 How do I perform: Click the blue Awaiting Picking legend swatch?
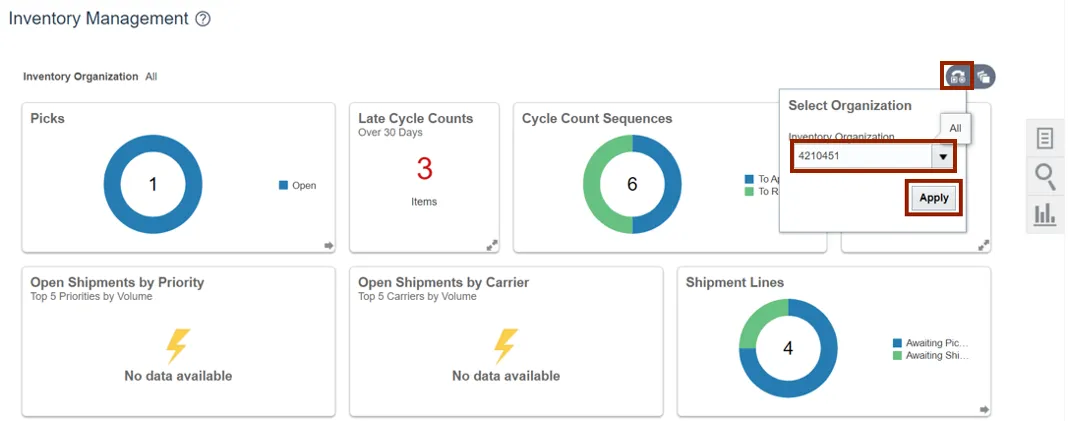pos(898,343)
